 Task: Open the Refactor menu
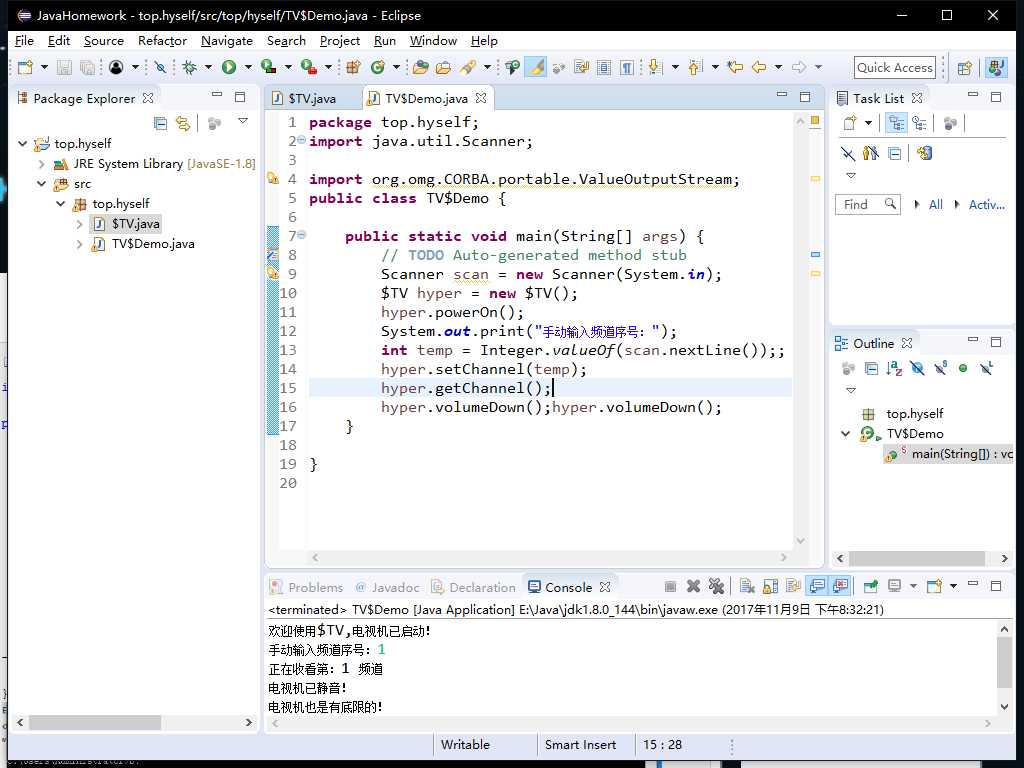point(162,40)
